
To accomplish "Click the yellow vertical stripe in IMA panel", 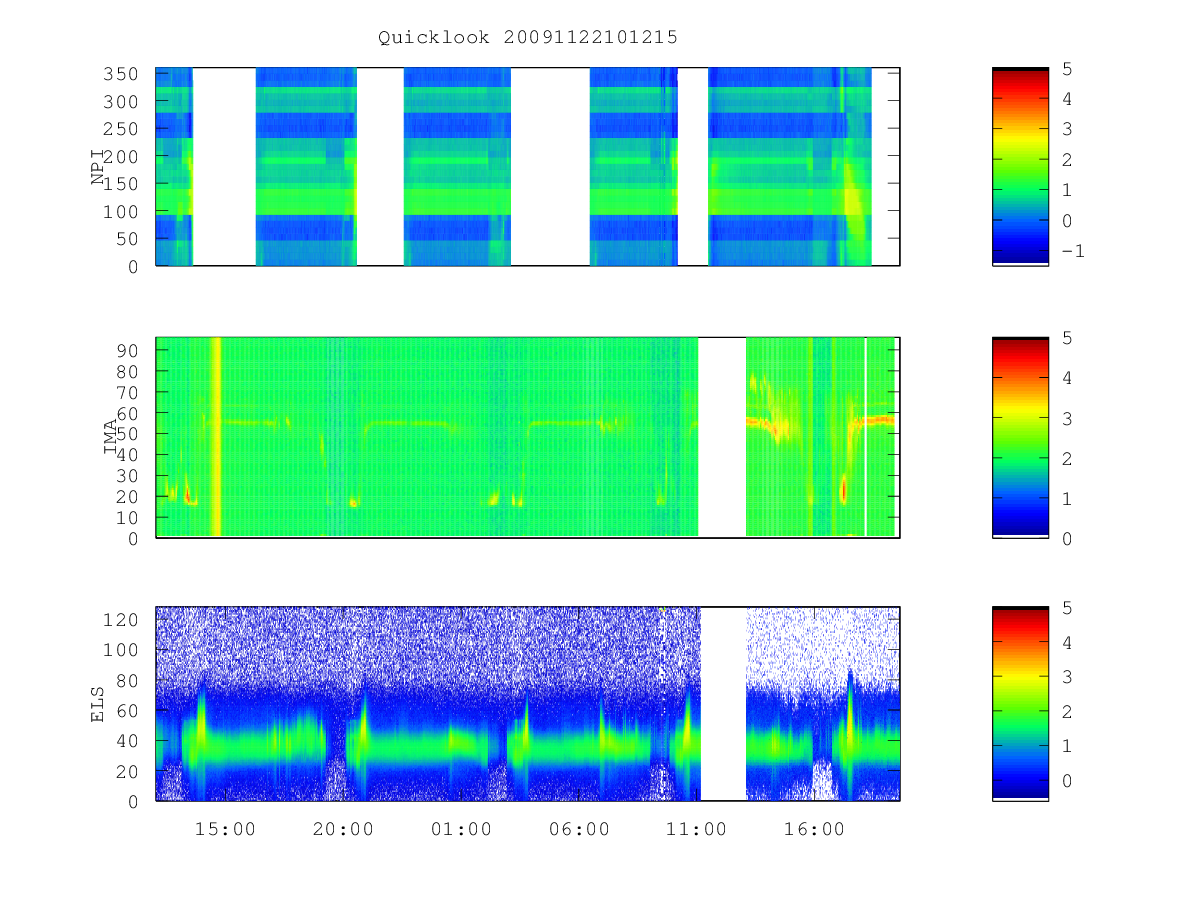I will pyautogui.click(x=216, y=437).
